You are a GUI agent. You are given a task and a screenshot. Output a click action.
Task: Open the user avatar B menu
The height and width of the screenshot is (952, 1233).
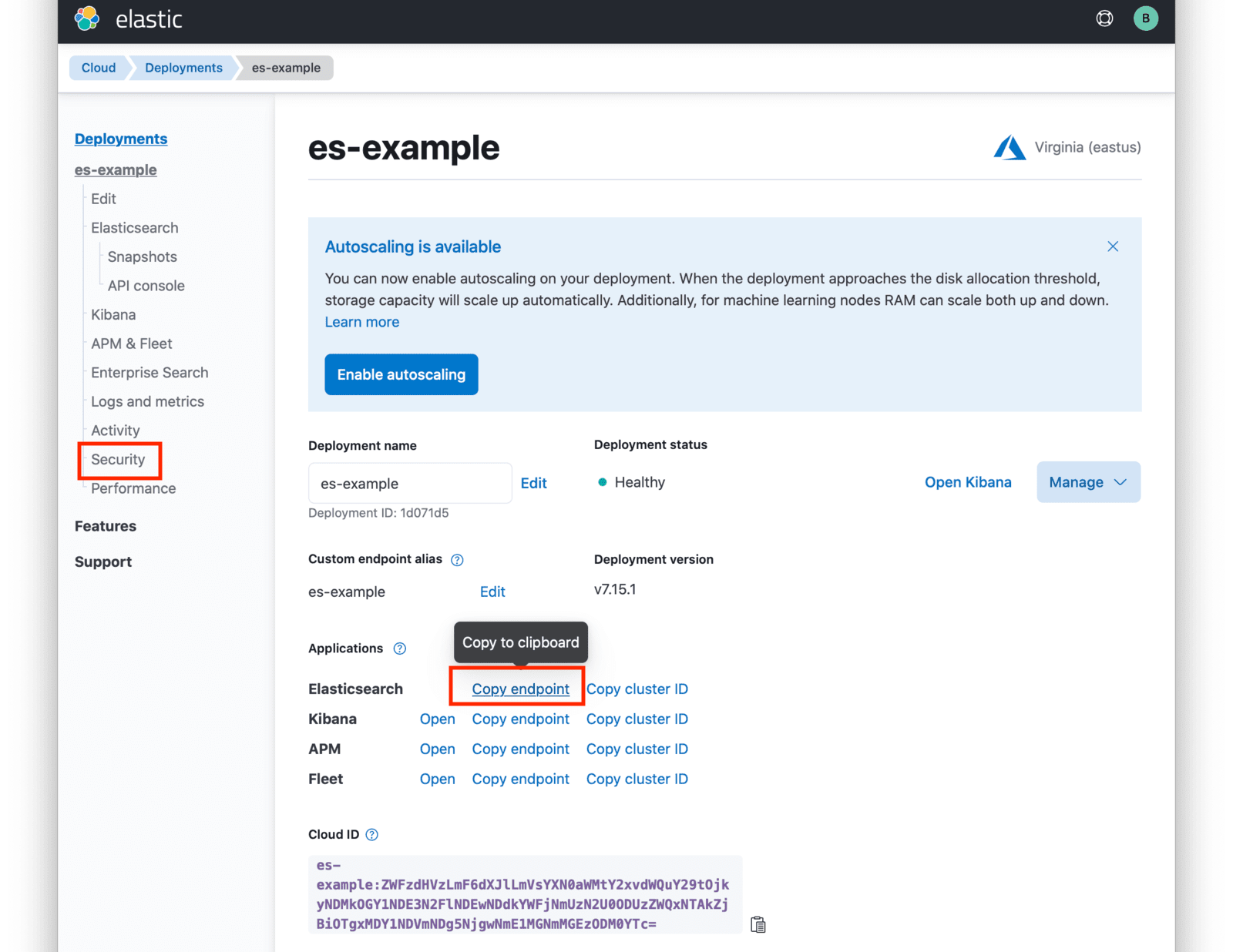[x=1145, y=18]
